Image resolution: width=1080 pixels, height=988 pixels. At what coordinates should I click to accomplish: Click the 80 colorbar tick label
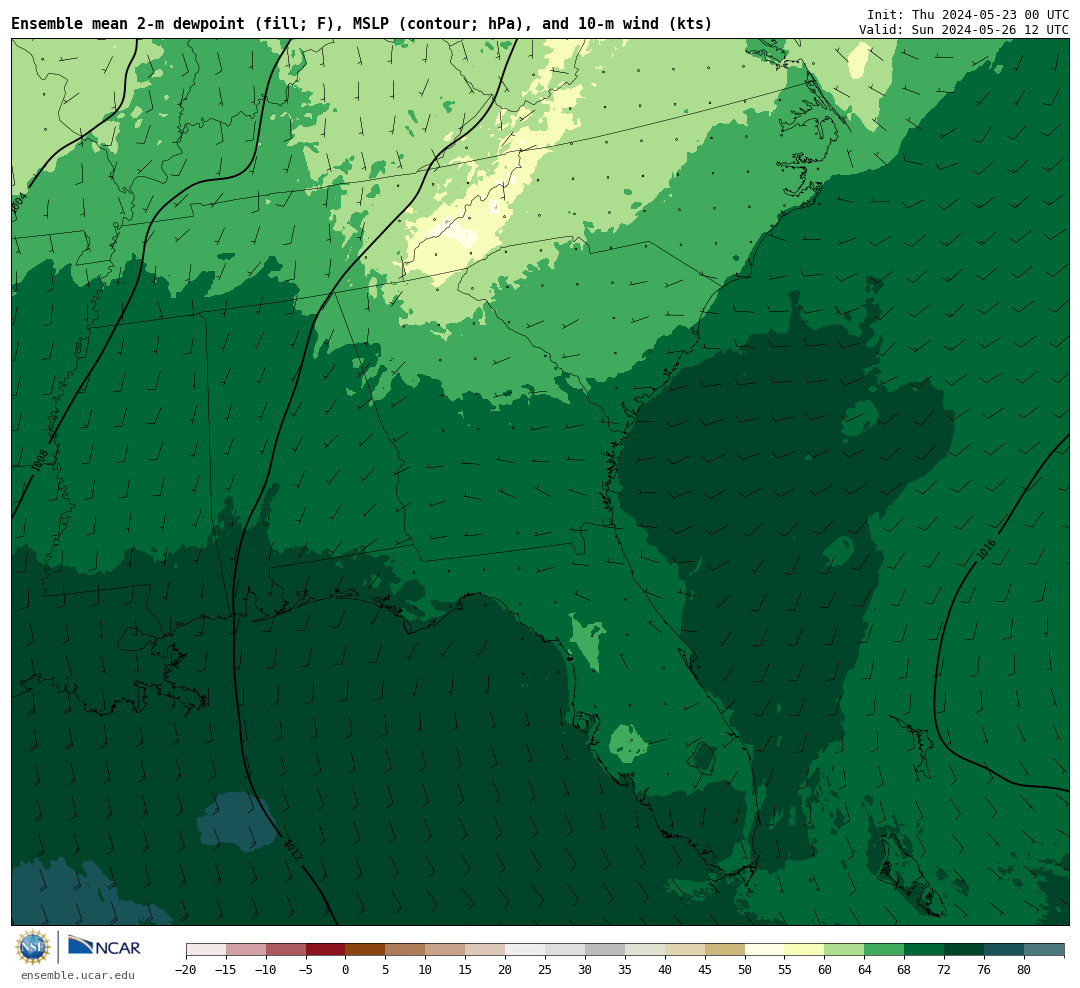point(1024,970)
